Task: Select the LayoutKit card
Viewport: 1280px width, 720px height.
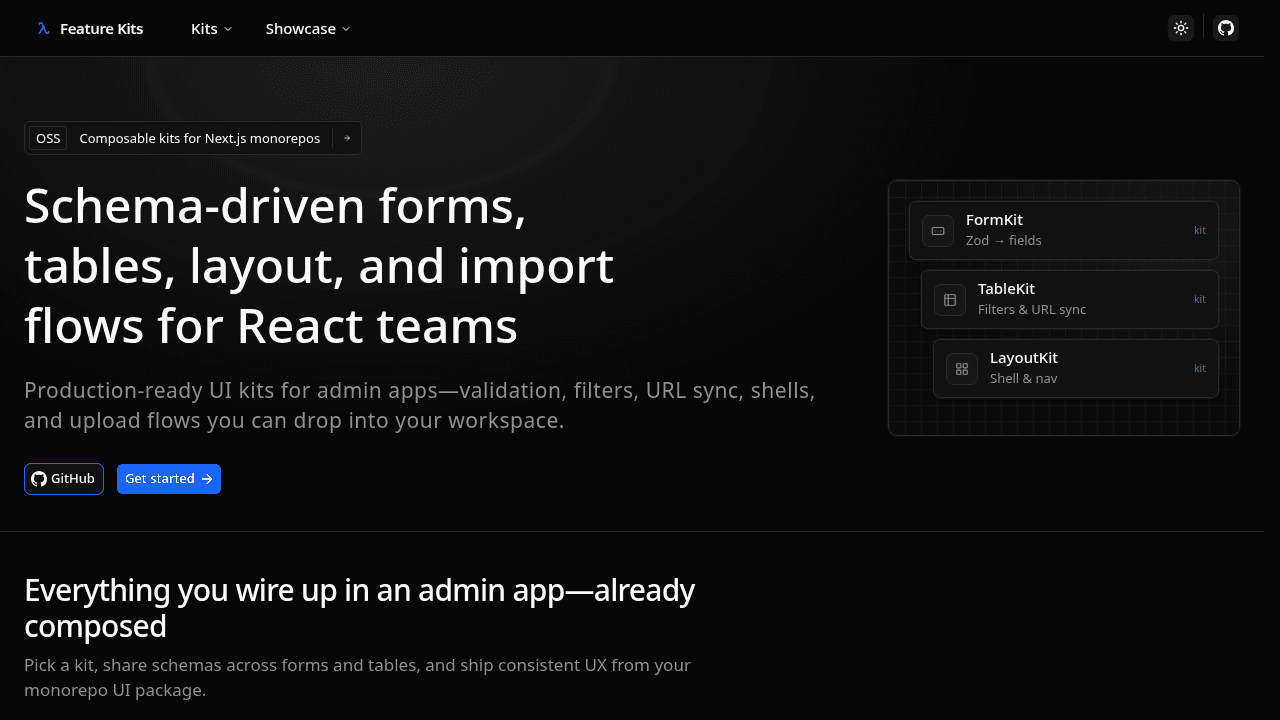Action: (1076, 368)
